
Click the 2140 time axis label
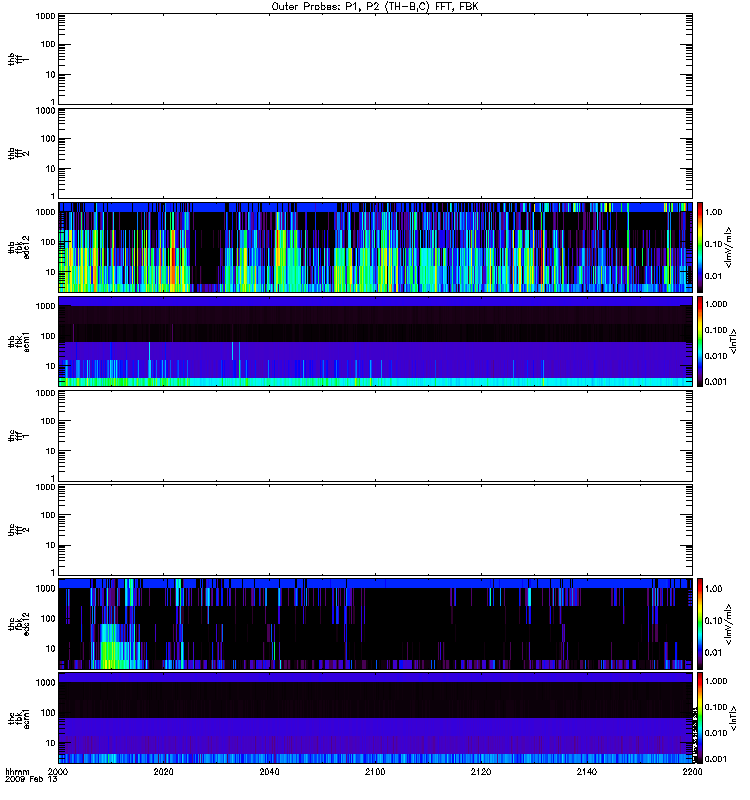point(585,773)
